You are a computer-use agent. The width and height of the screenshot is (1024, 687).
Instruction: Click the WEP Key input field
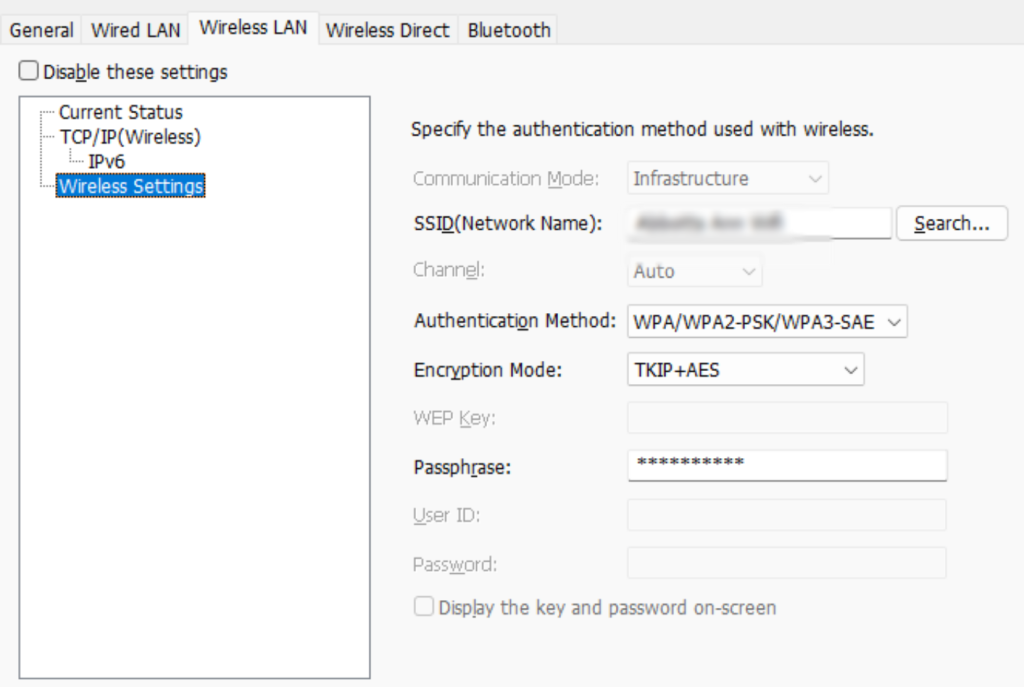click(787, 418)
